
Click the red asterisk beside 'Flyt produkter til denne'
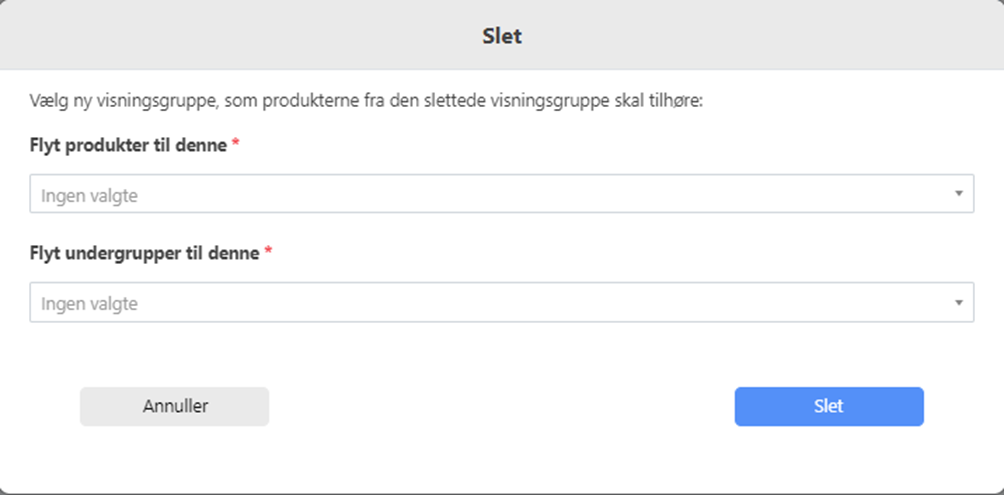pos(236,144)
